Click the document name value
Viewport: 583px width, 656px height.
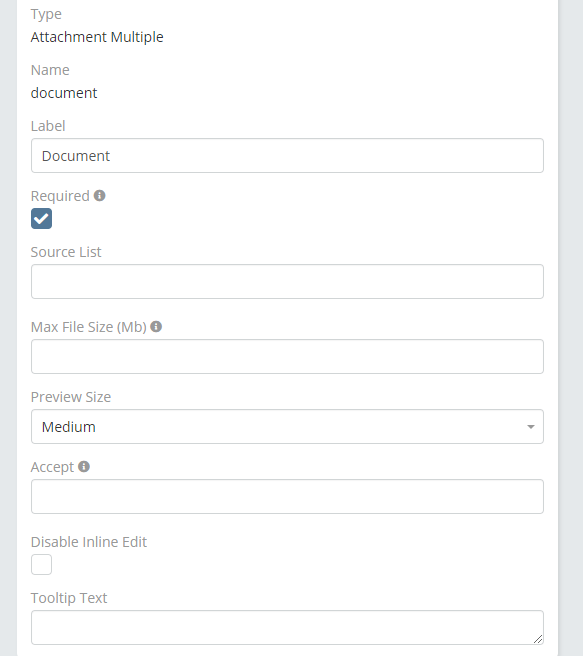click(x=64, y=93)
